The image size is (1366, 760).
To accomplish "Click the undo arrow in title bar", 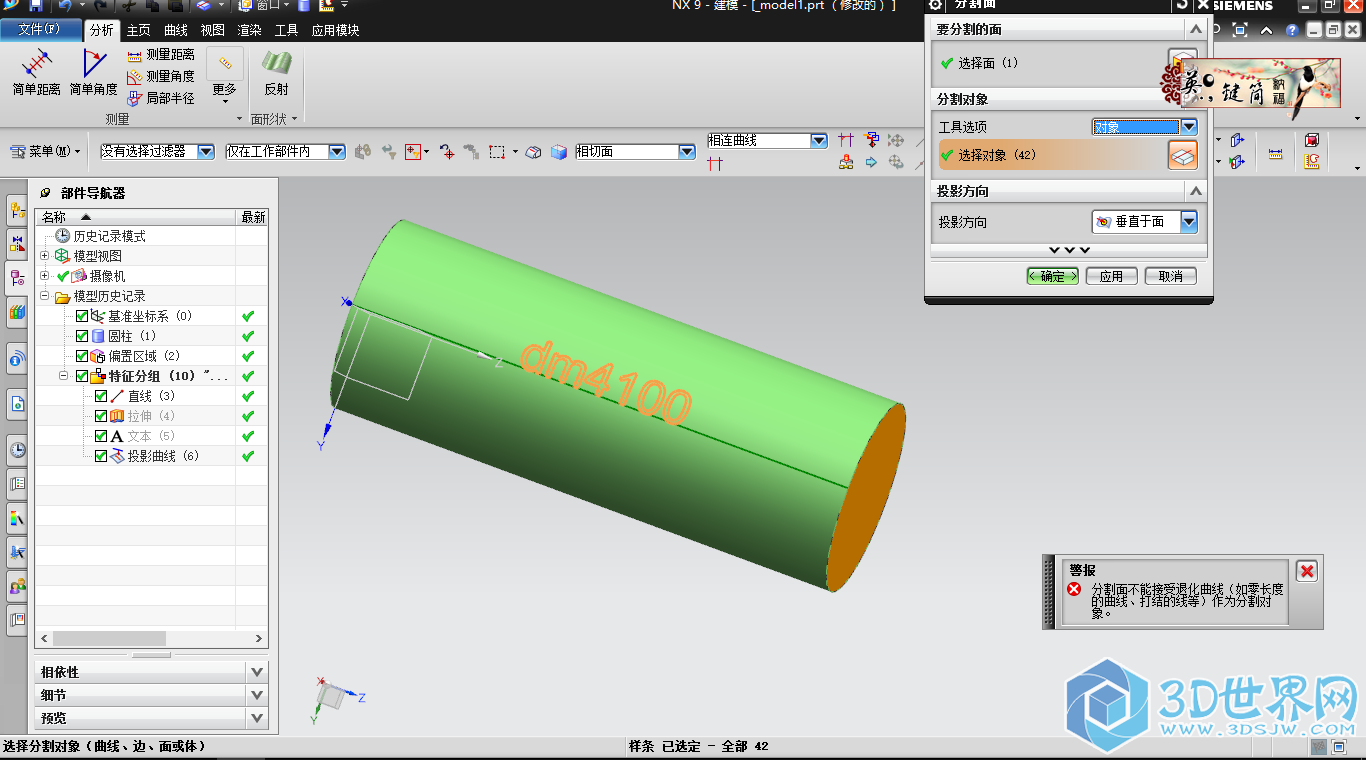I will [x=65, y=5].
